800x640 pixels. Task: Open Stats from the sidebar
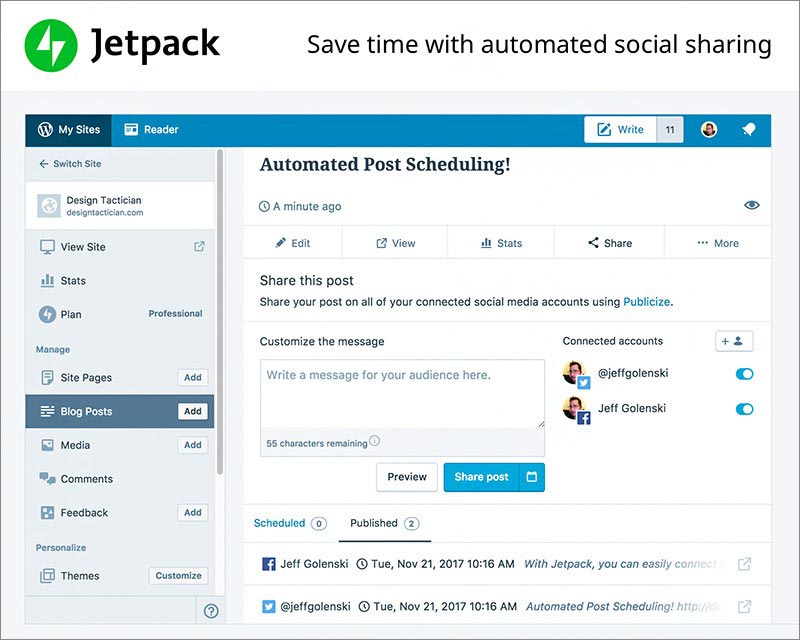45,281
